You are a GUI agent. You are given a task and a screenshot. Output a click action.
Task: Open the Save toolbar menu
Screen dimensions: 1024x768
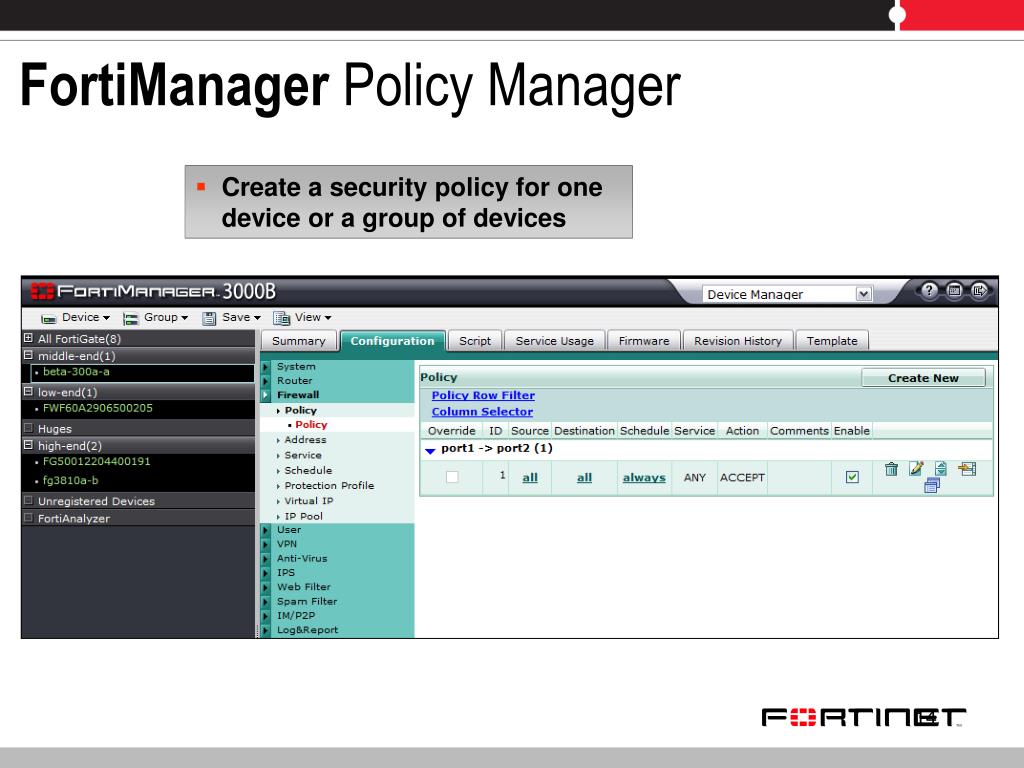click(x=231, y=318)
